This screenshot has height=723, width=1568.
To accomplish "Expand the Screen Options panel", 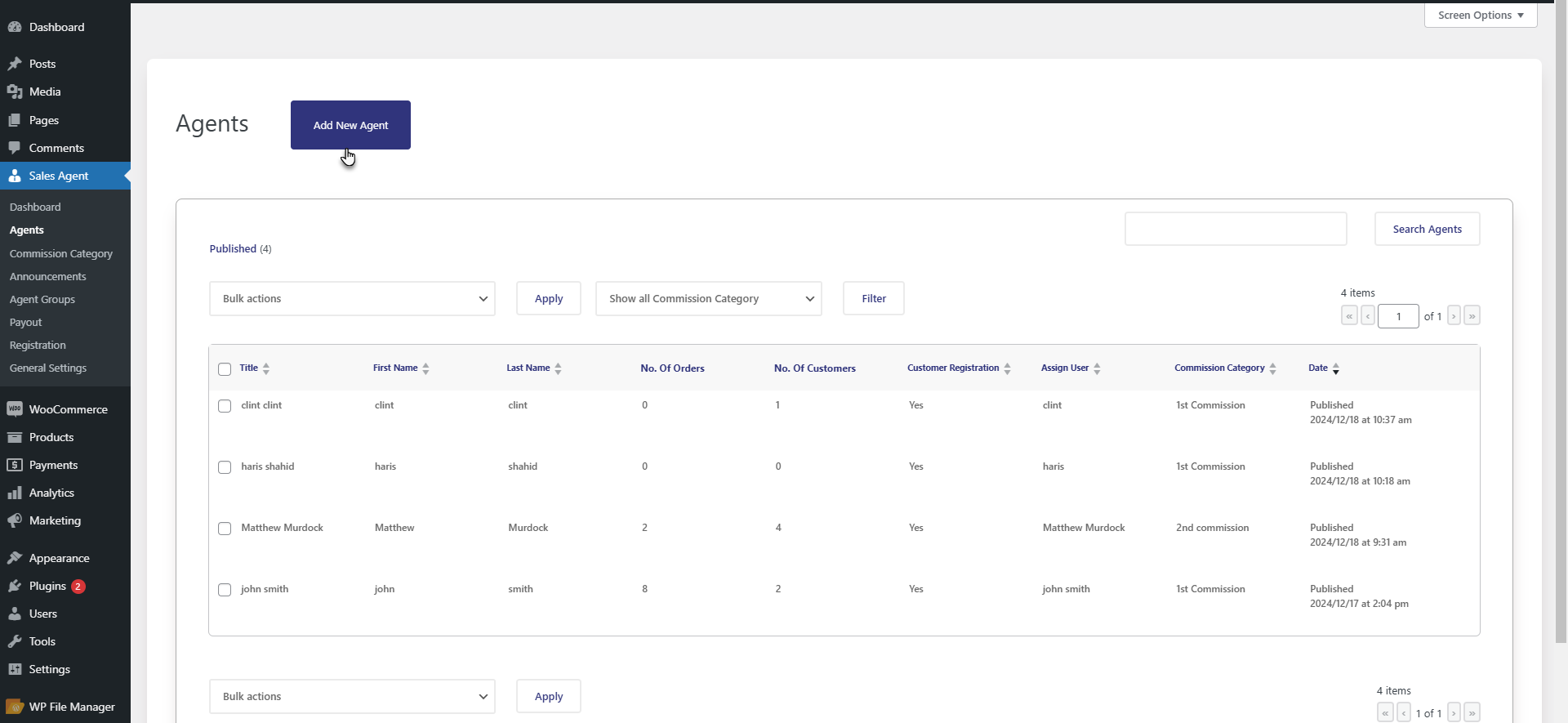I will tap(1480, 16).
